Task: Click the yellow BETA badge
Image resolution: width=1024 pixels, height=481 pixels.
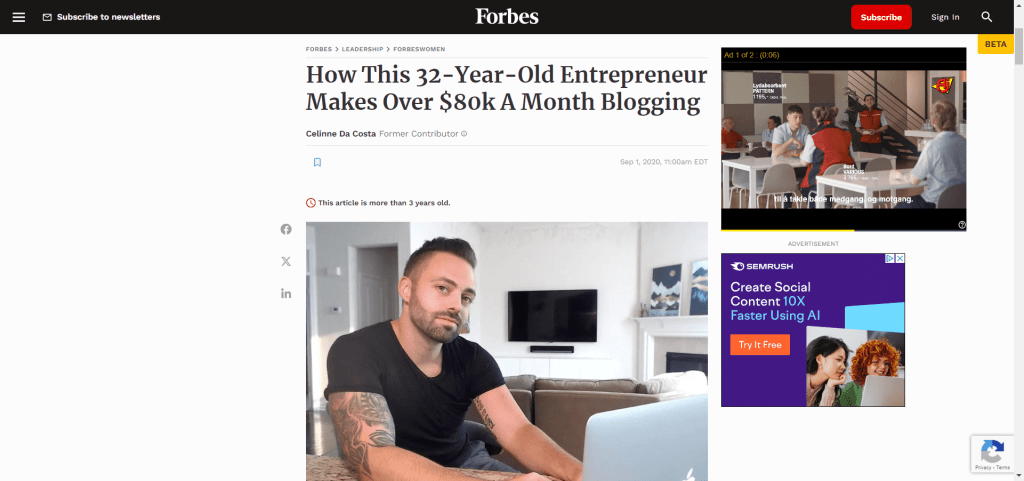Action: 995,44
